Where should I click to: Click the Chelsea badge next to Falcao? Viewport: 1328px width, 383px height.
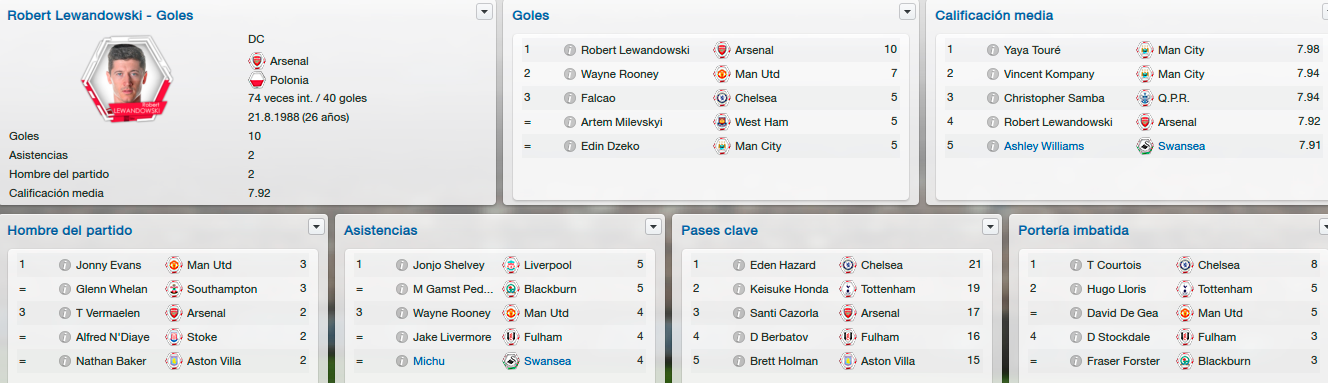tap(722, 98)
